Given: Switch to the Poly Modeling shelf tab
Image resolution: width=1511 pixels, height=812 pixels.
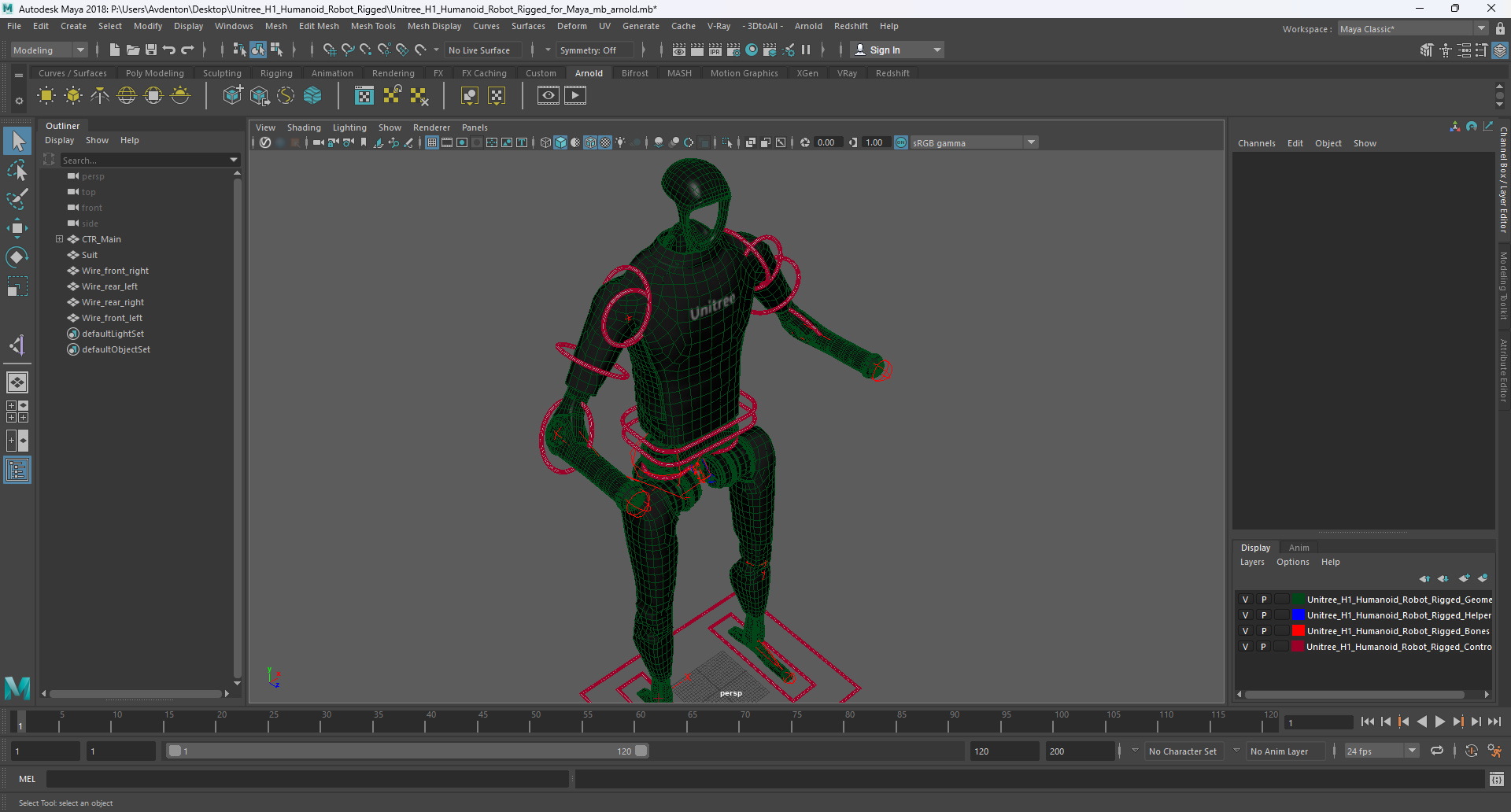Looking at the screenshot, I should 155,73.
